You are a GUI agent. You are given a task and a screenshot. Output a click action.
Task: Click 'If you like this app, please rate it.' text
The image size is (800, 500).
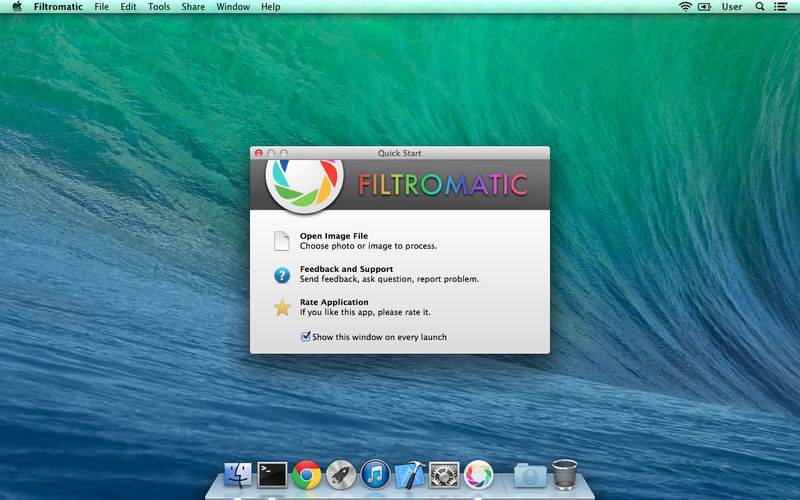tap(365, 312)
